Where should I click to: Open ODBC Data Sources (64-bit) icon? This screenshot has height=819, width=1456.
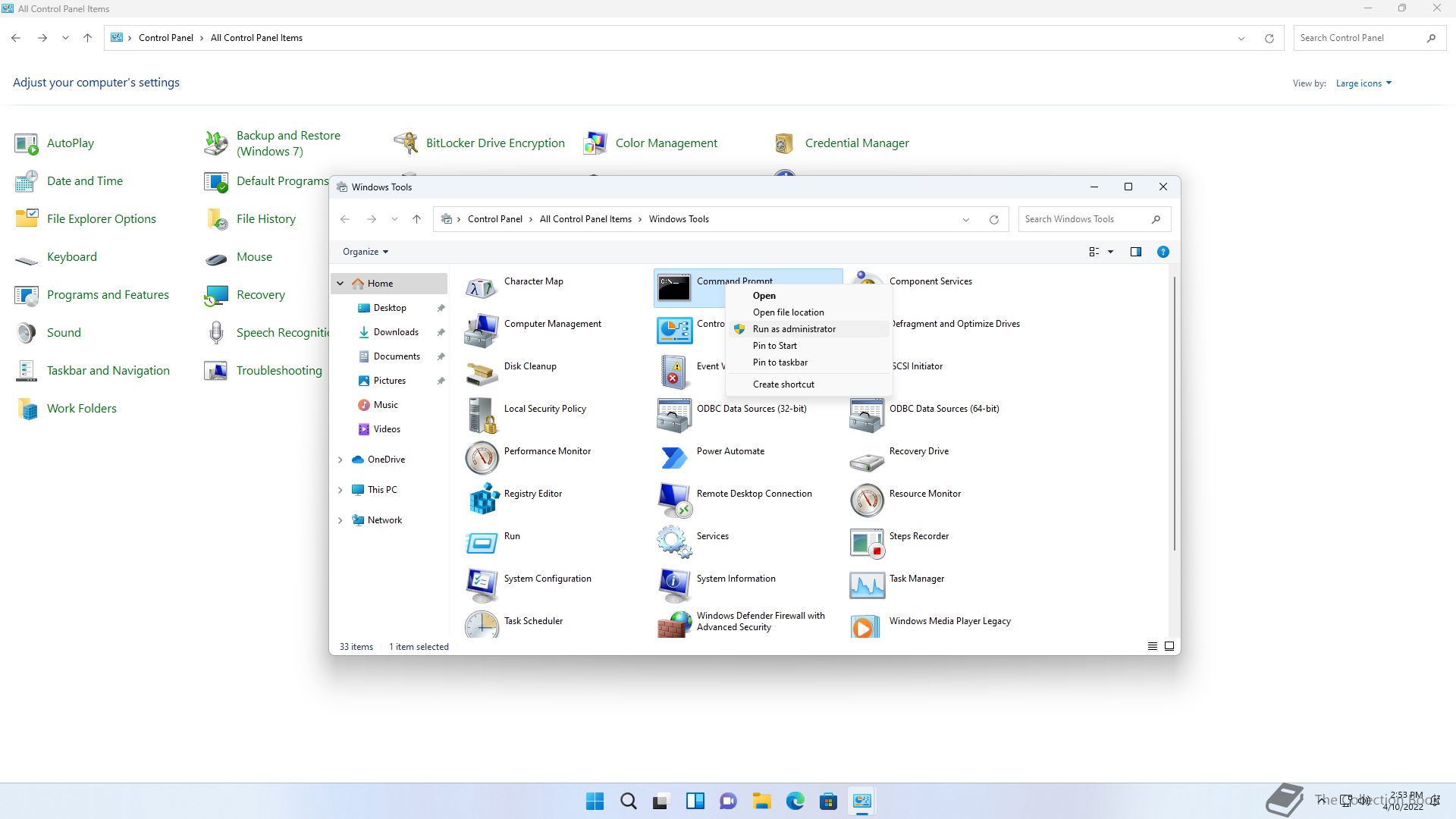click(867, 415)
